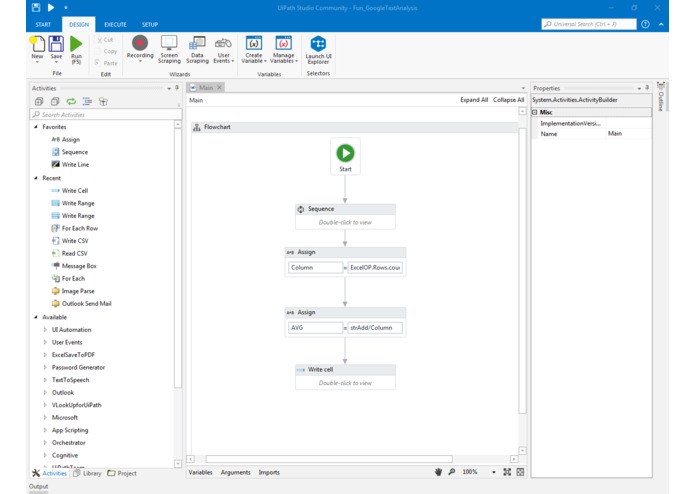695x494 pixels.
Task: Run the workflow with green play icon
Action: 76,44
